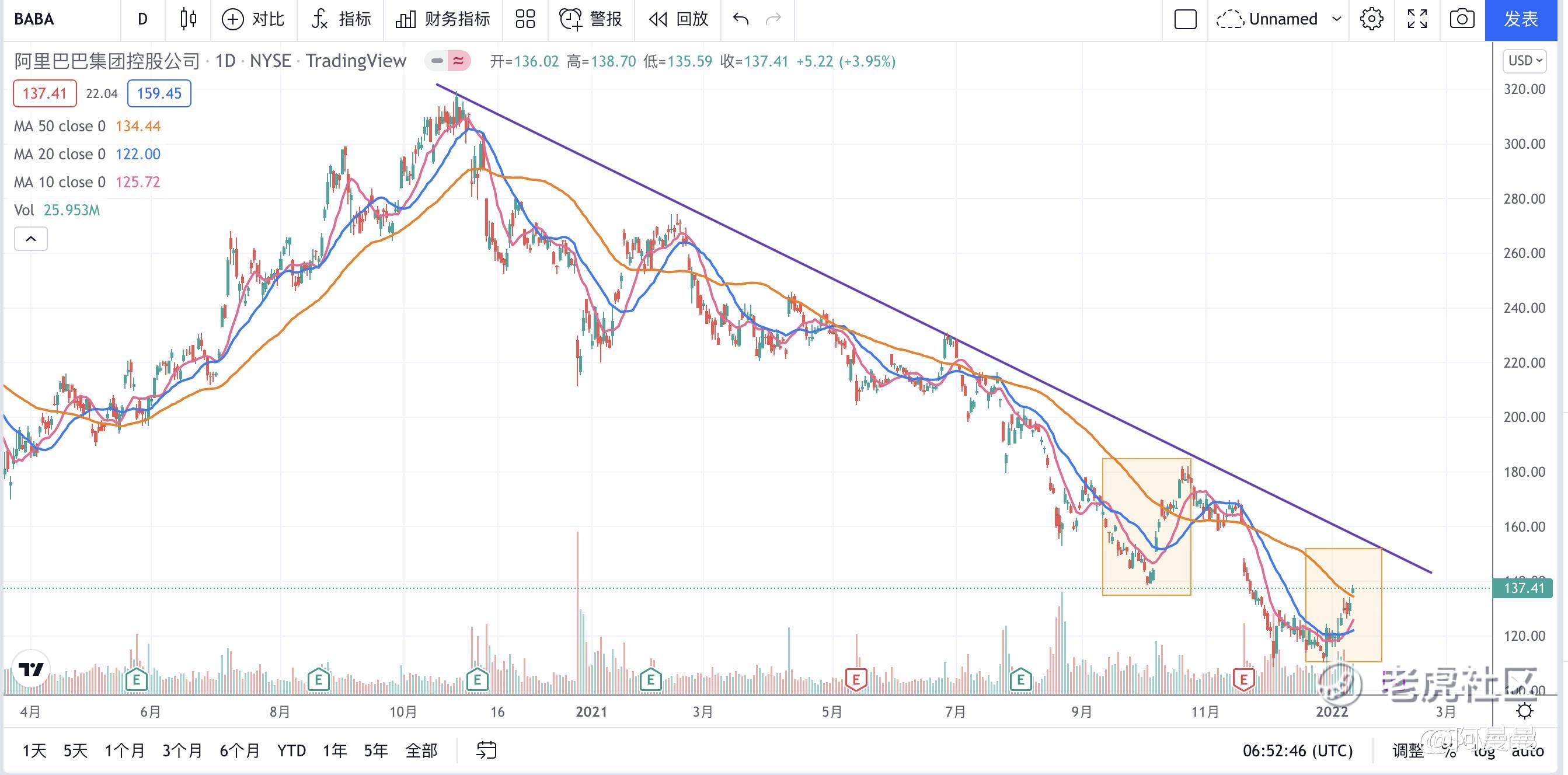Toggle percent scale on the axis
This screenshot has width=1568, height=775.
point(1449,751)
